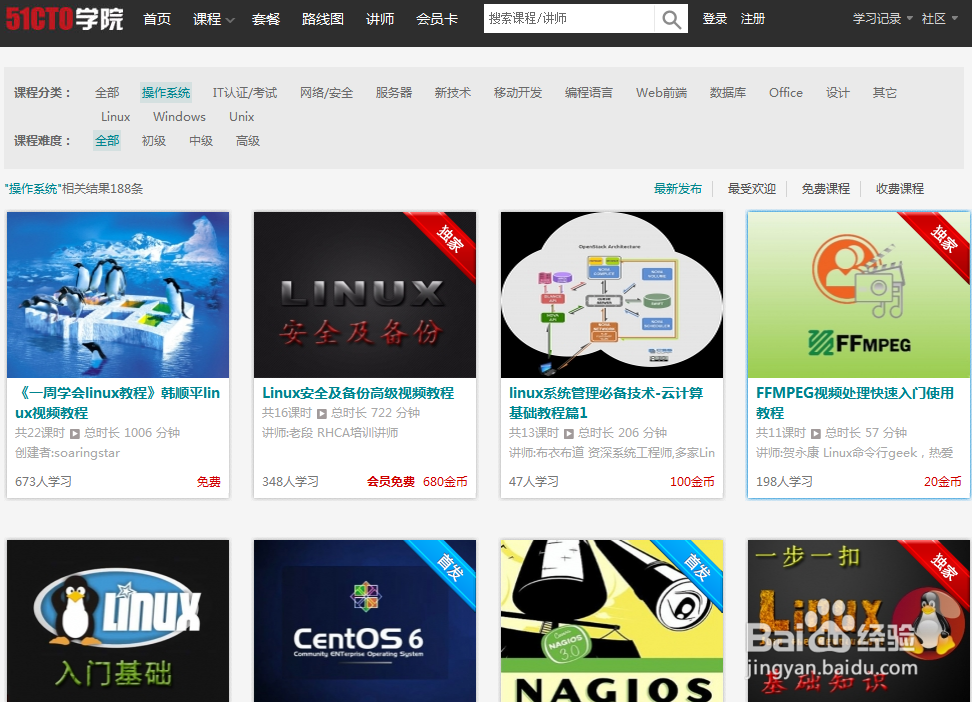Open the FFMPEG course thumbnail
Viewport: 972px width, 702px height.
click(x=859, y=295)
